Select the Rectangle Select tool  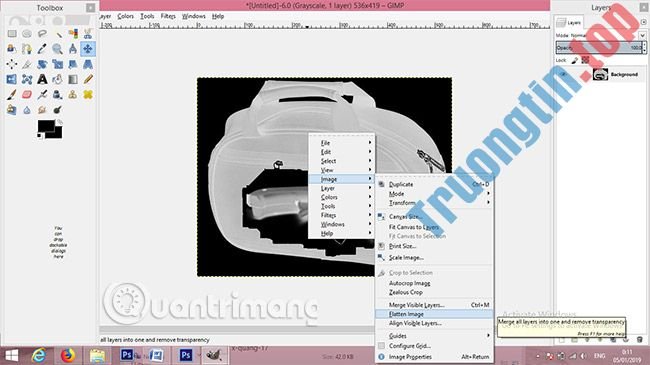pyautogui.click(x=12, y=34)
